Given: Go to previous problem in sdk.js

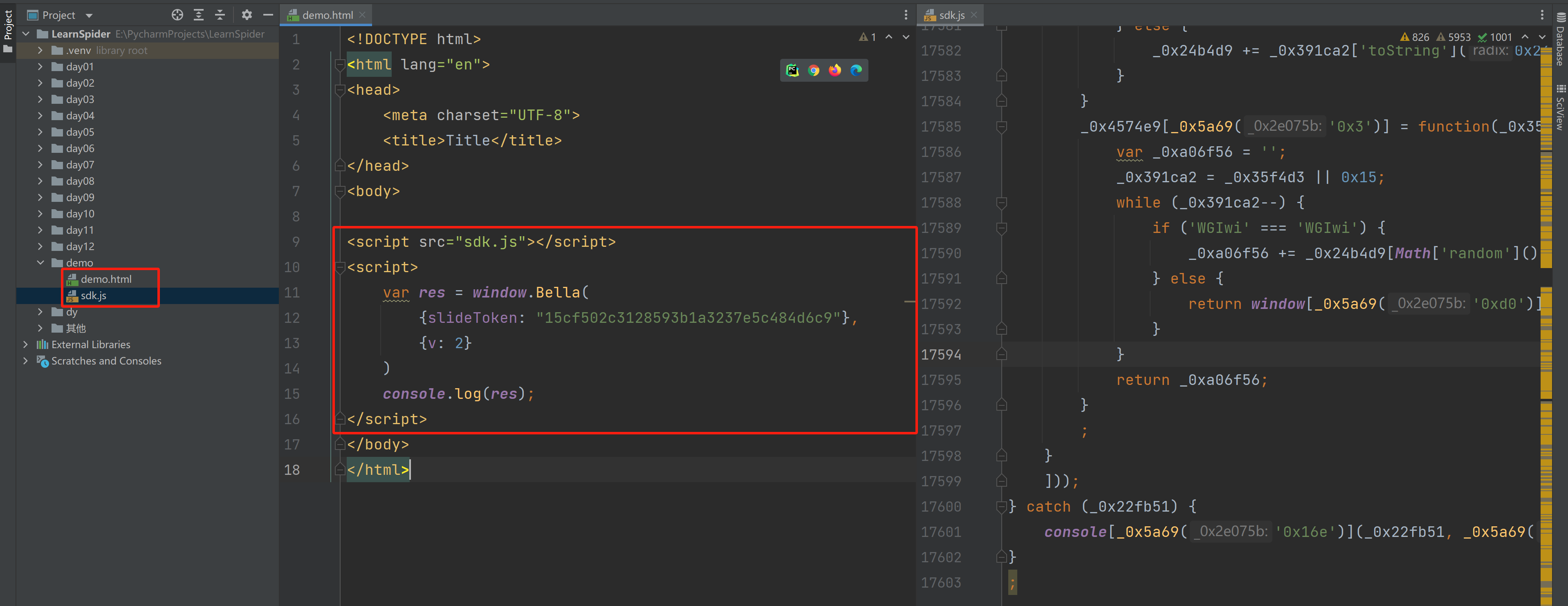Looking at the screenshot, I should click(1525, 37).
